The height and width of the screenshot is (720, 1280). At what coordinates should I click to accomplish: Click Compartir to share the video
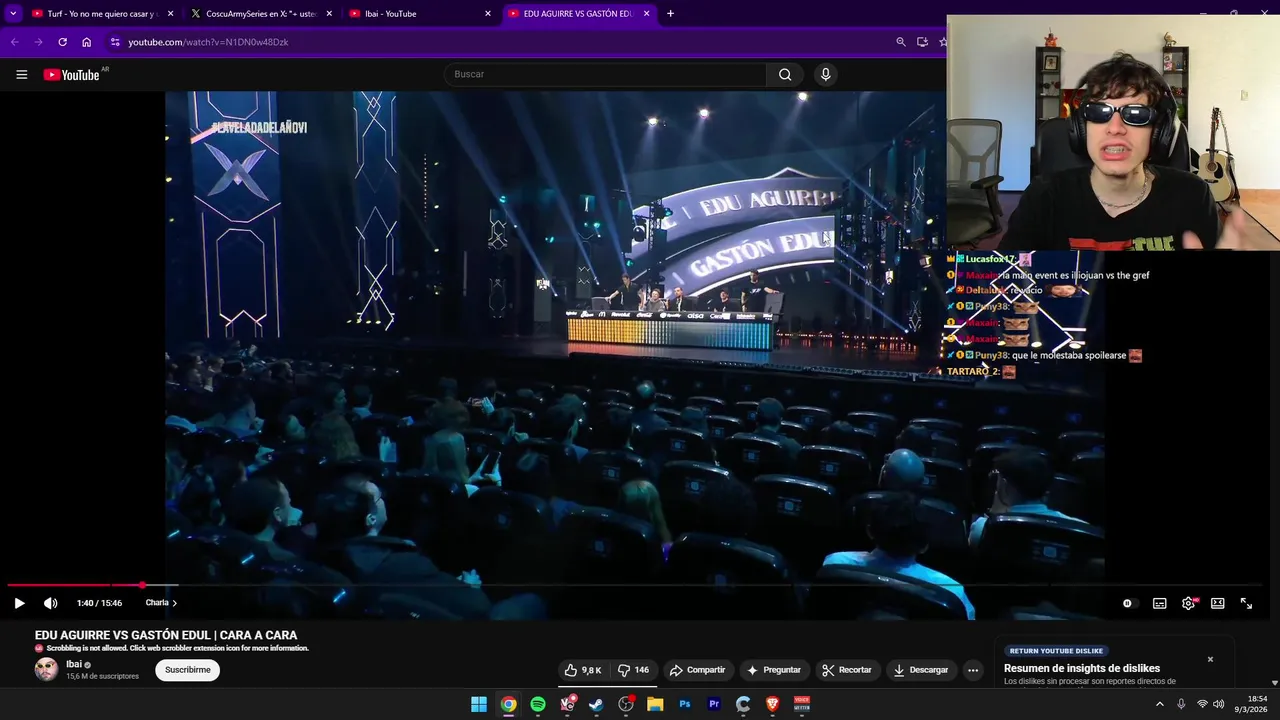point(697,670)
